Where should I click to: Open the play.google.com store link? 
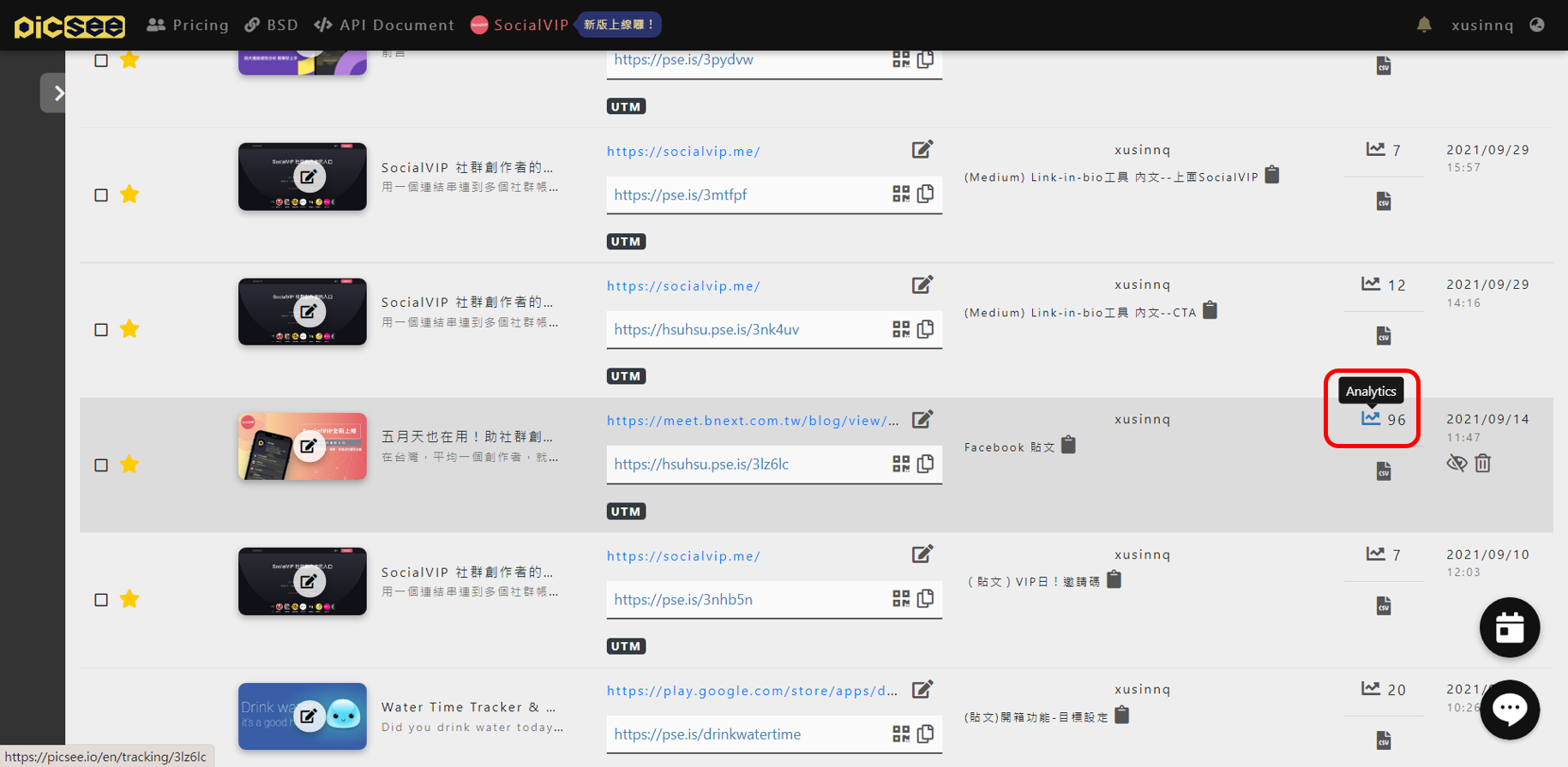[752, 691]
